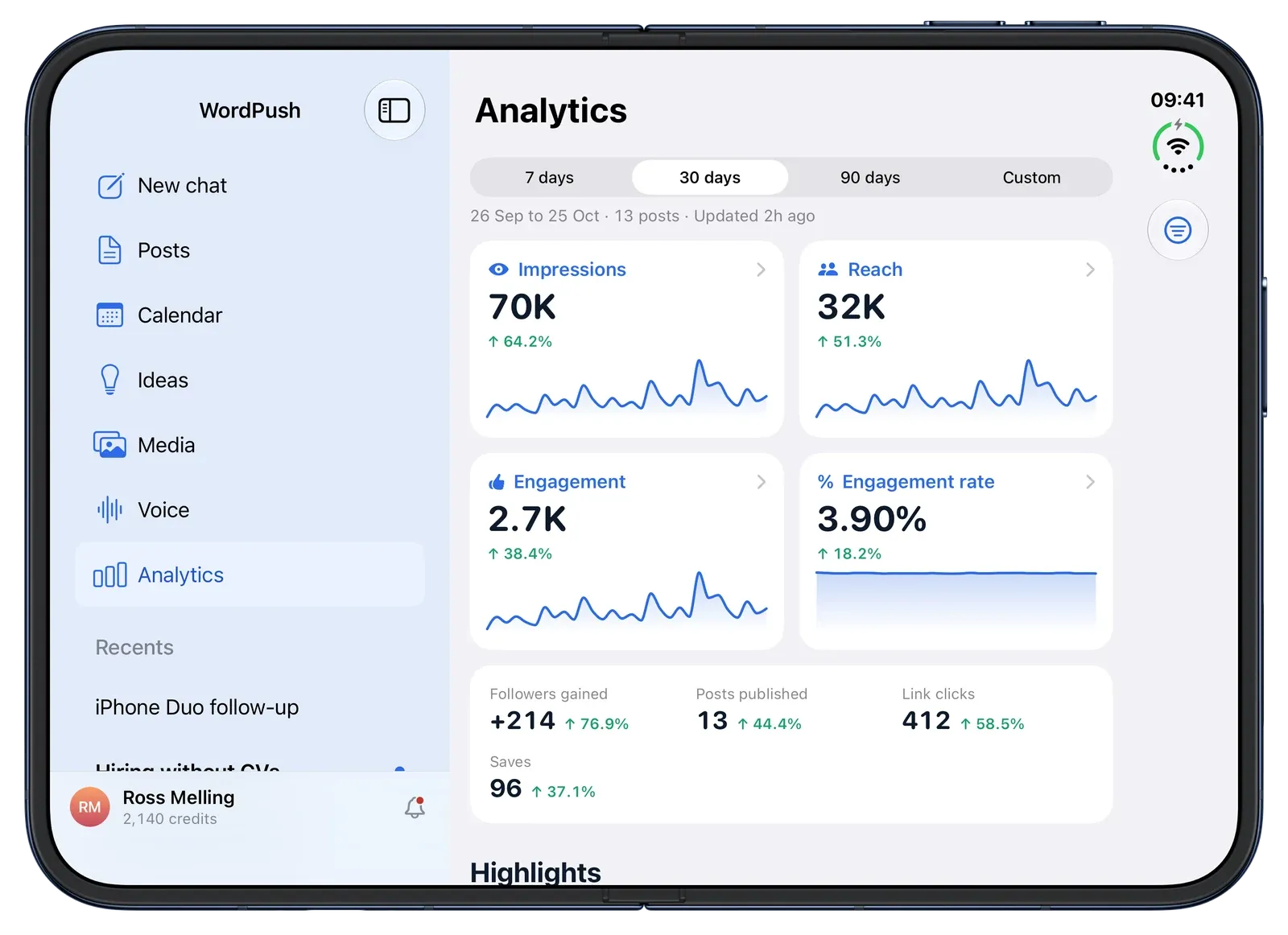Screen dimensions: 1288x935
Task: Expand the Engagement card chevron
Action: 761,482
